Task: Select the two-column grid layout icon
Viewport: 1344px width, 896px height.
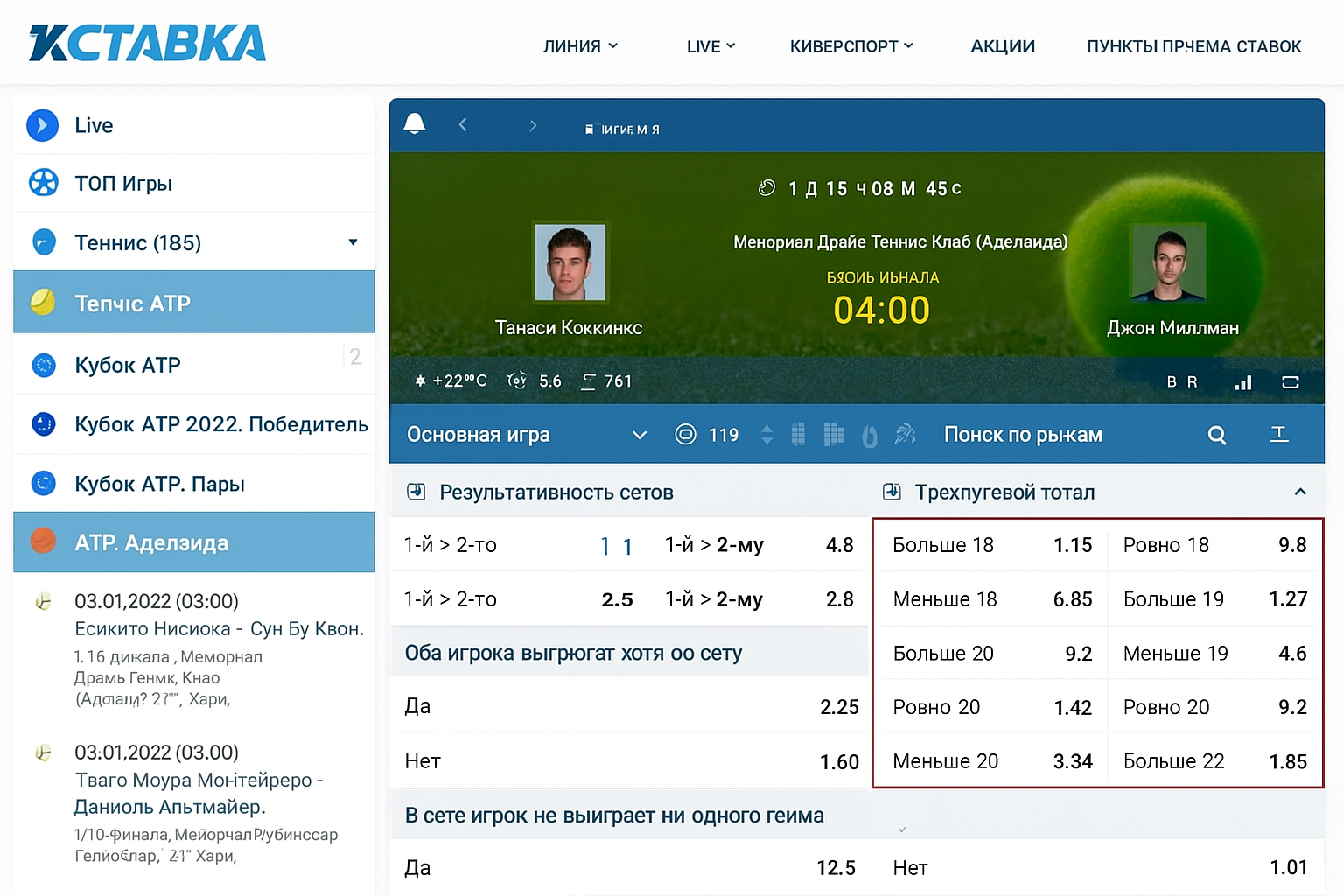Action: point(798,434)
